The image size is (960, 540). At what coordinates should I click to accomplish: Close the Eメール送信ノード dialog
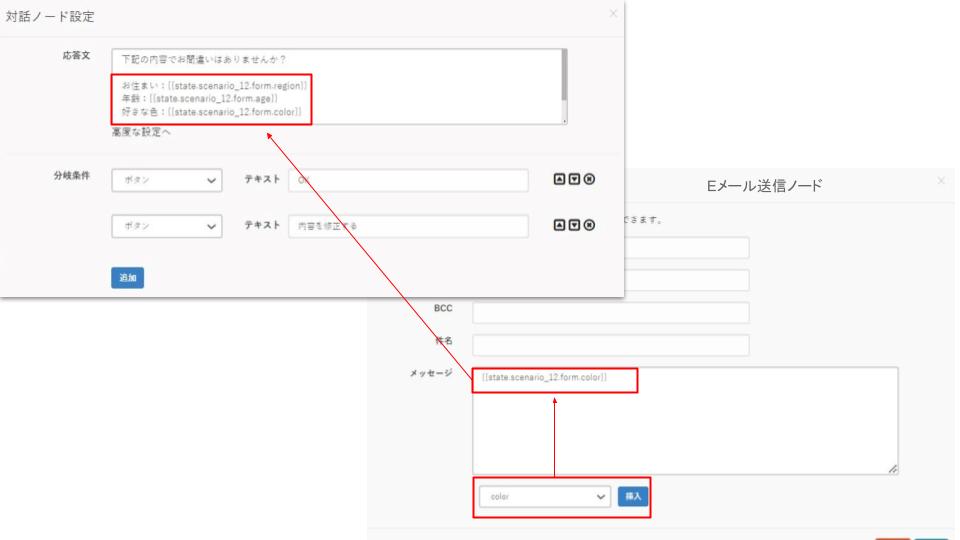[x=941, y=180]
